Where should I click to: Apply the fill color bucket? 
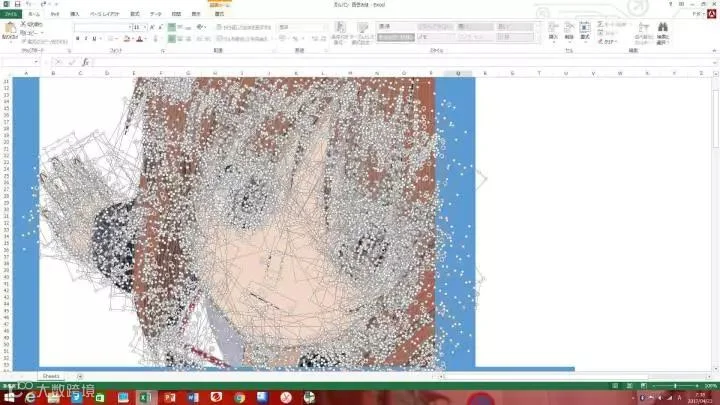(x=127, y=39)
